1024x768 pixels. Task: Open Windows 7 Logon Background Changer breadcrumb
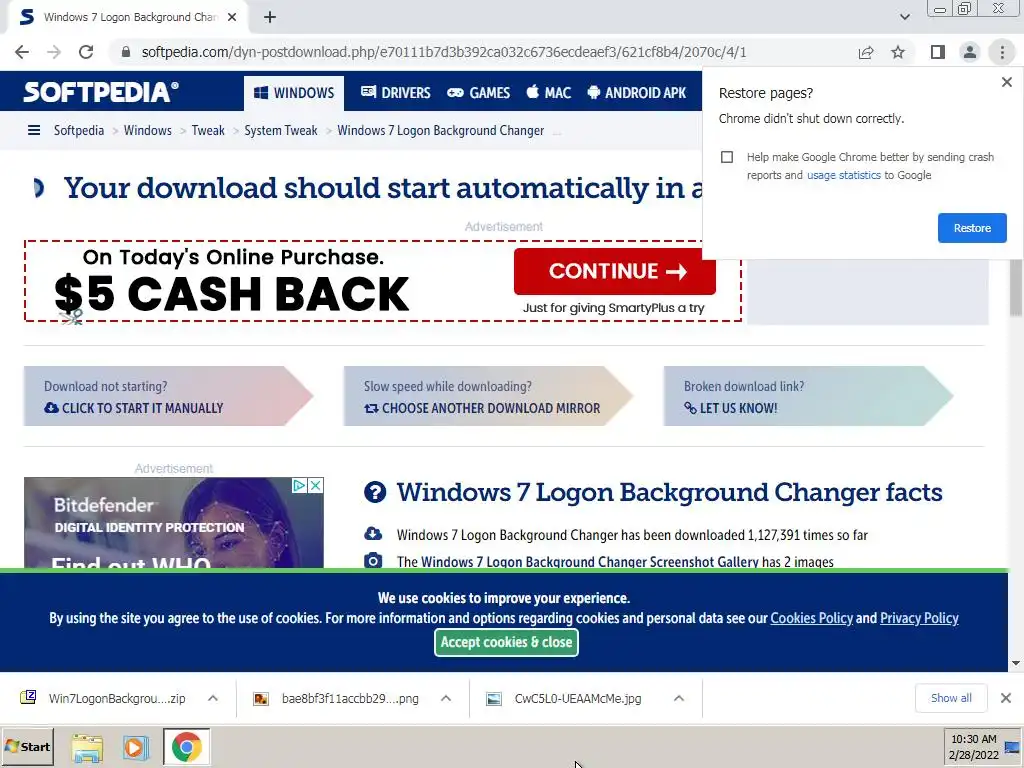point(440,131)
